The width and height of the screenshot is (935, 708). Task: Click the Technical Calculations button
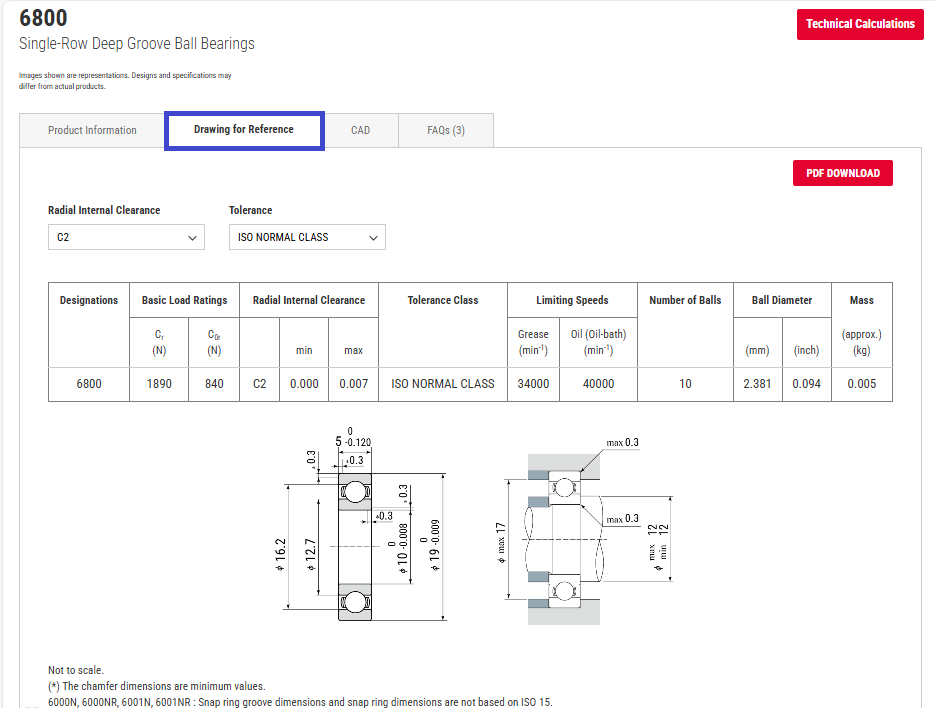click(859, 24)
